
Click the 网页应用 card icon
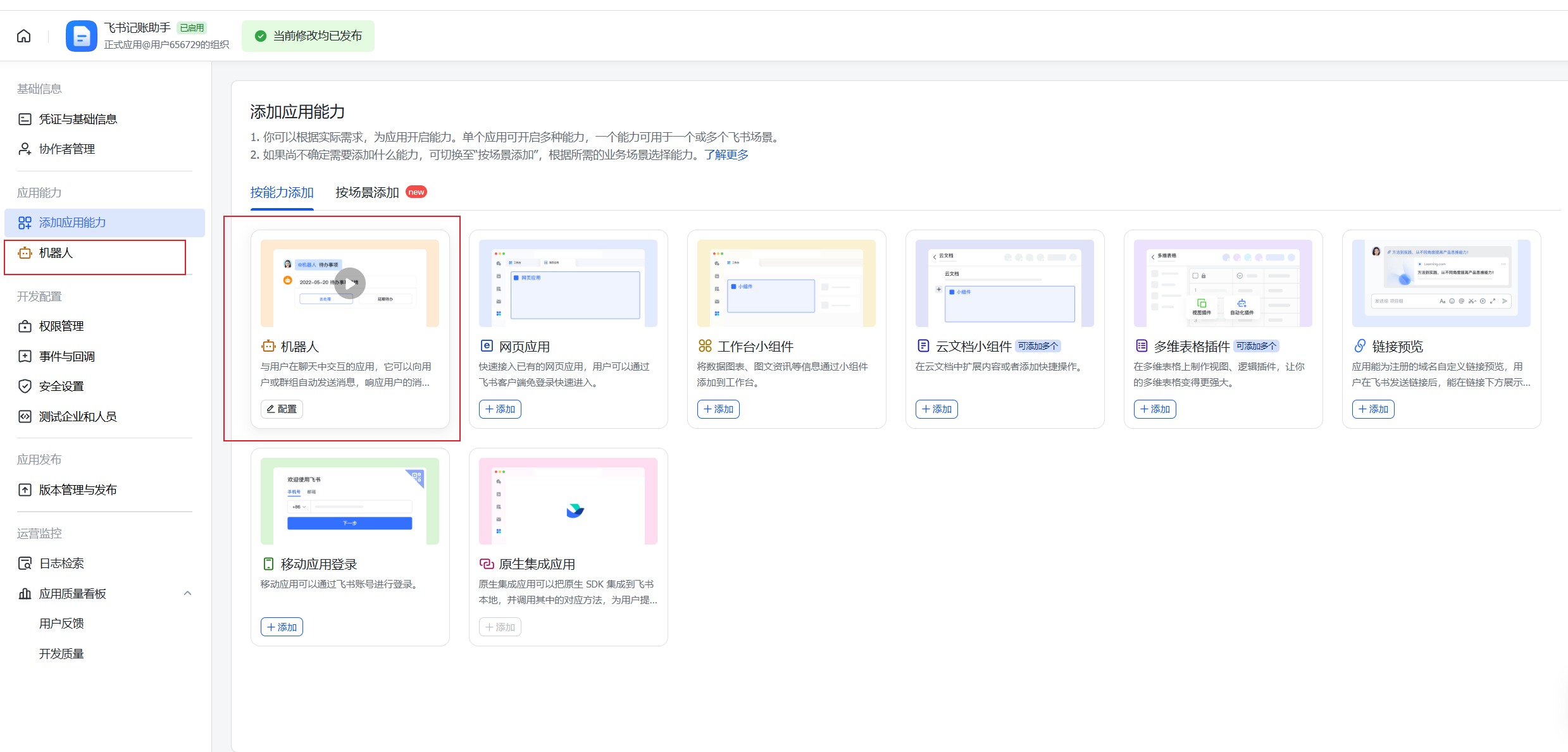(487, 346)
